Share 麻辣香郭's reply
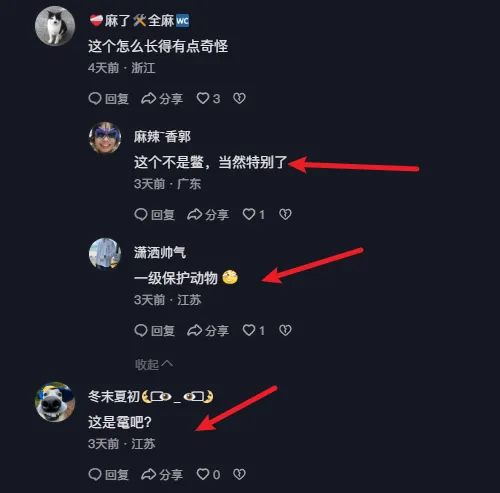Image resolution: width=500 pixels, height=493 pixels. click(x=208, y=215)
